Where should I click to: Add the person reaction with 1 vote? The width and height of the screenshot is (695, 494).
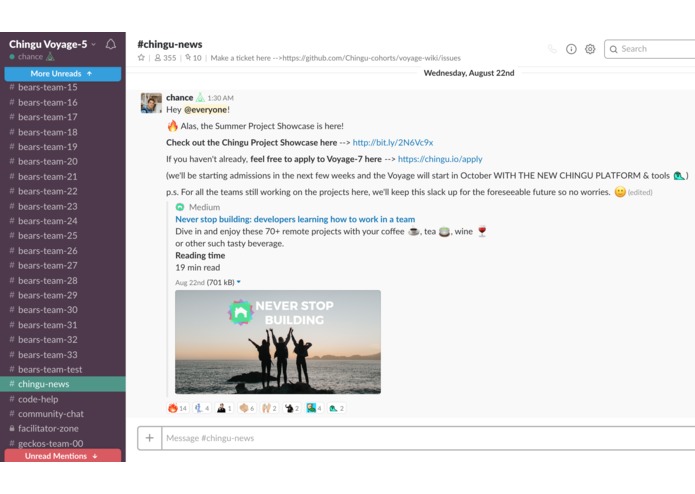(x=224, y=408)
